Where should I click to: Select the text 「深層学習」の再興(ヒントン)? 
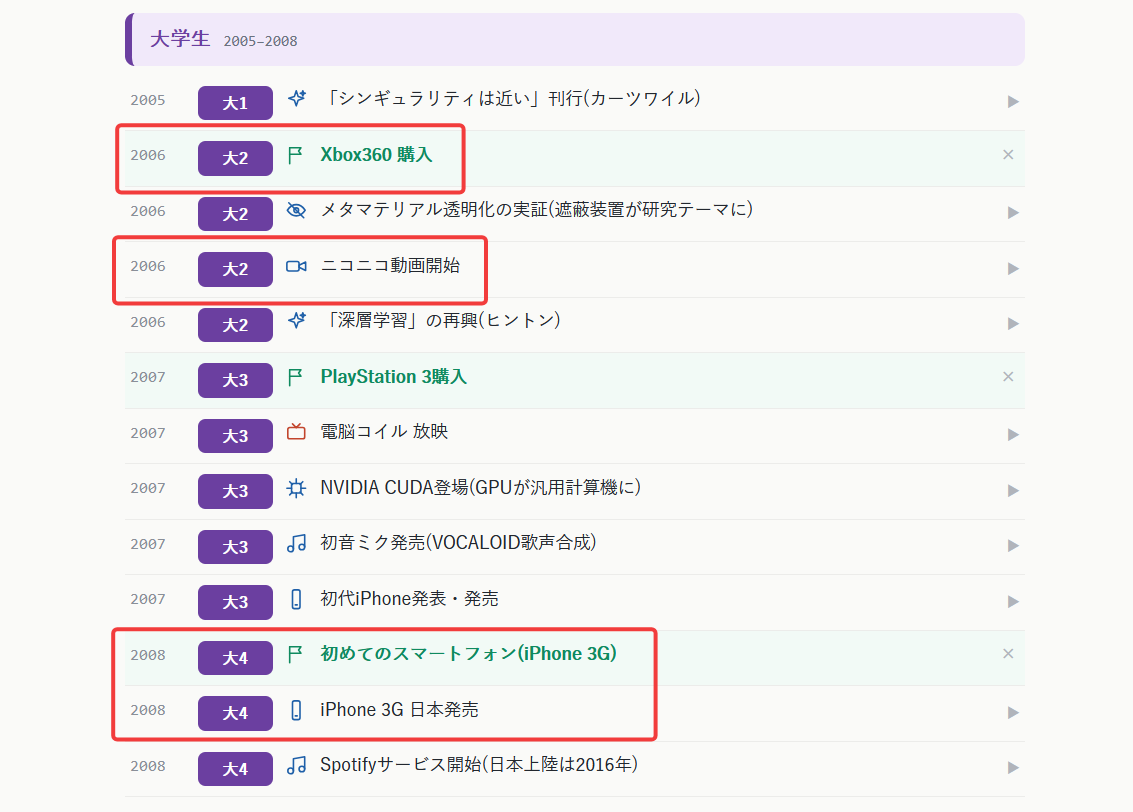[441, 320]
